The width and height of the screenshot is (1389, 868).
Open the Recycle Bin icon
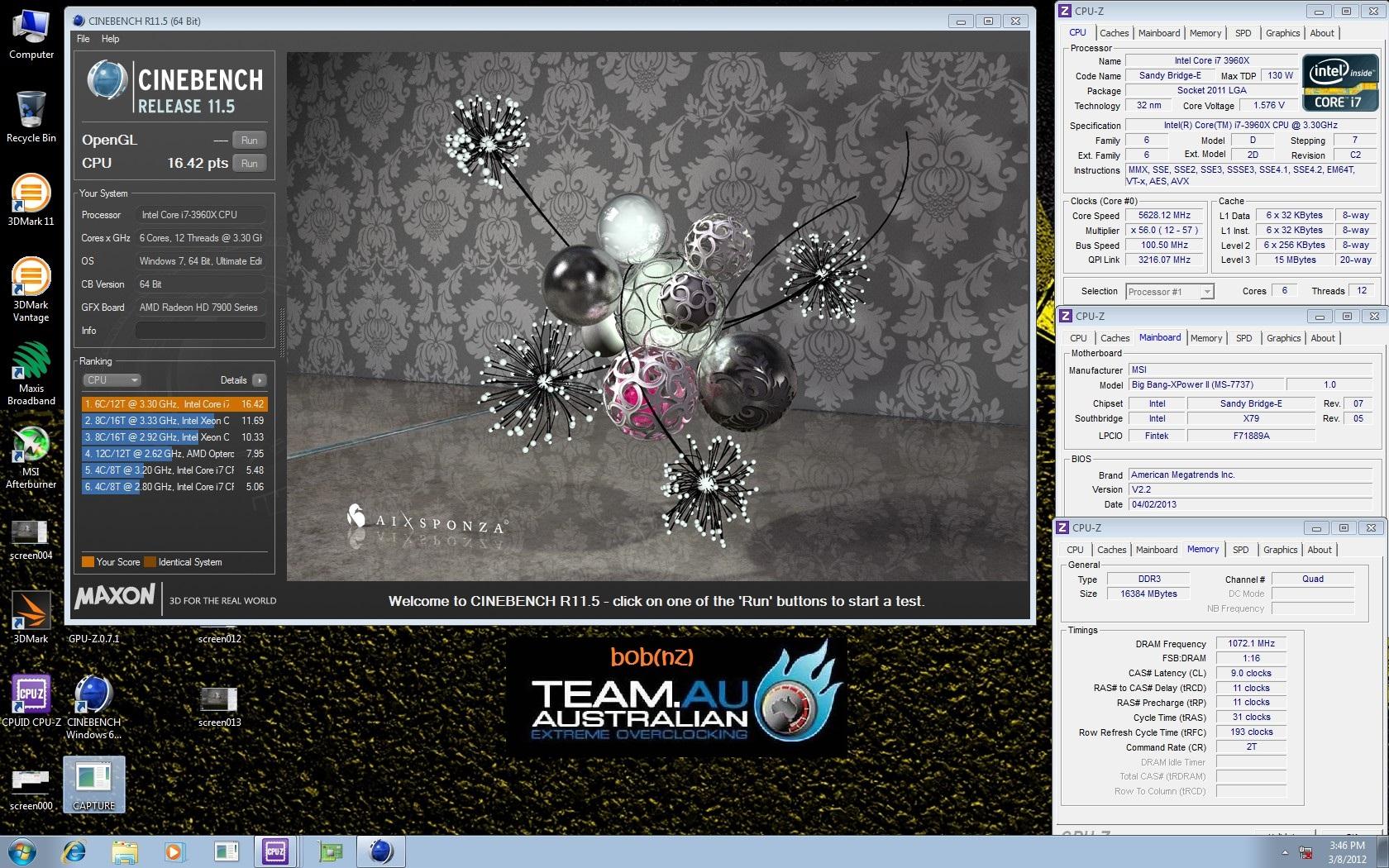[31, 117]
